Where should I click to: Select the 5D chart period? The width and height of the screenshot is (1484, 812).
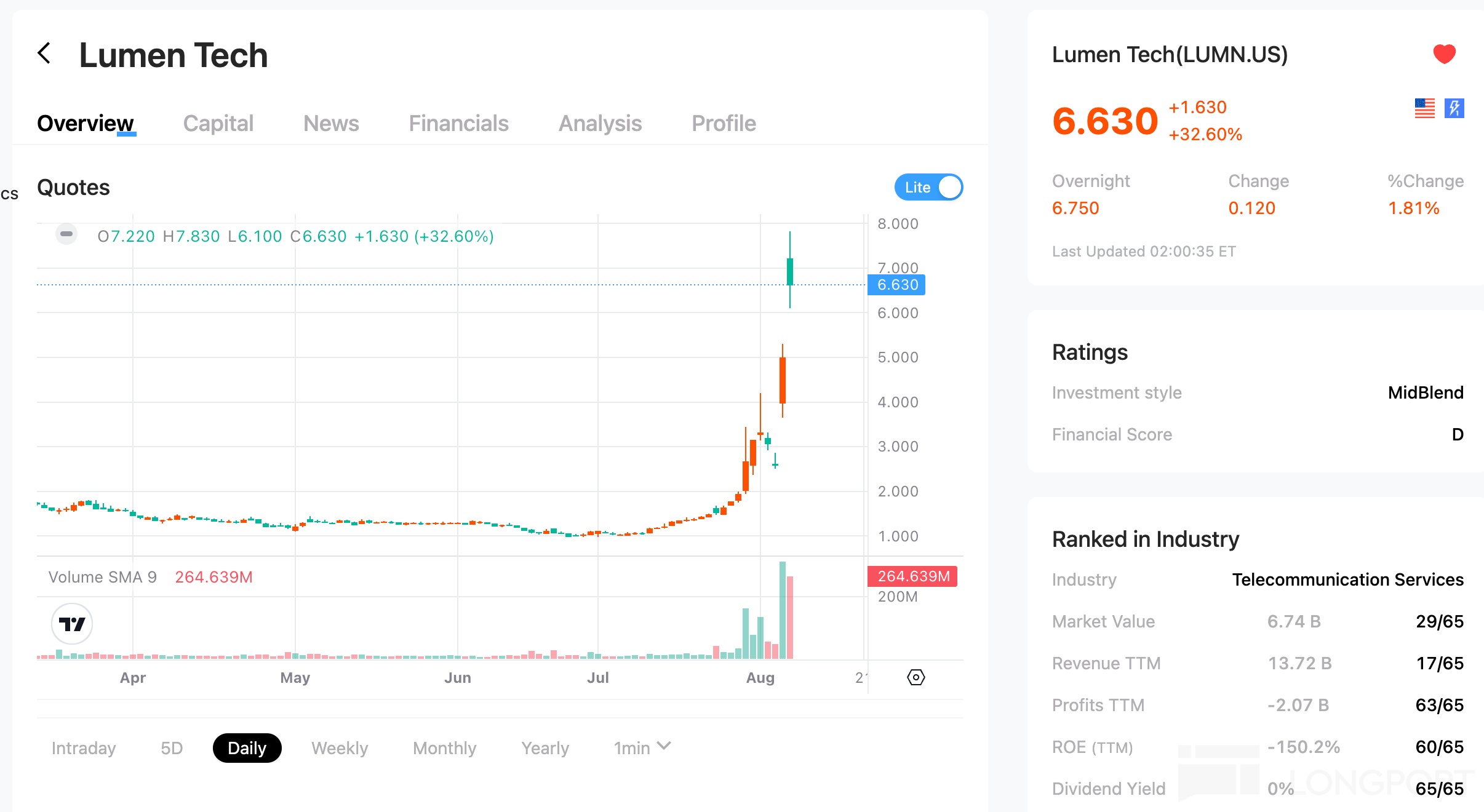172,748
